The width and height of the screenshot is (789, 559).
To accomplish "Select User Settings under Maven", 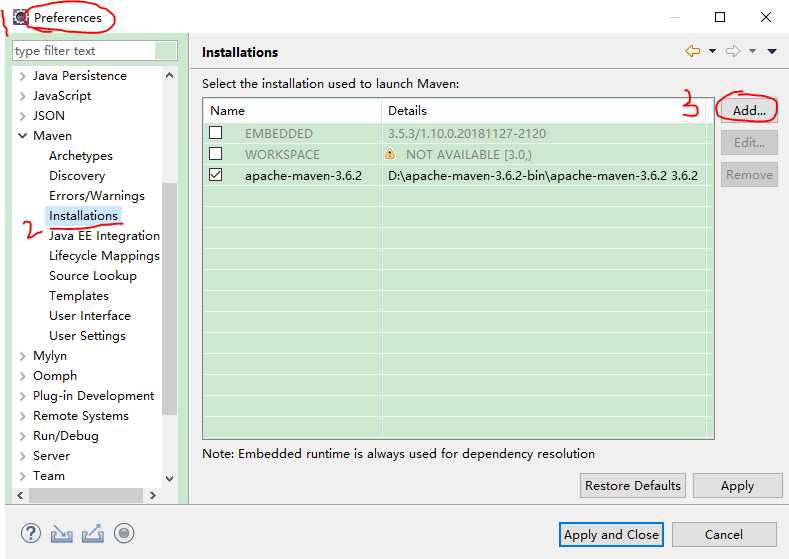I will tap(87, 336).
